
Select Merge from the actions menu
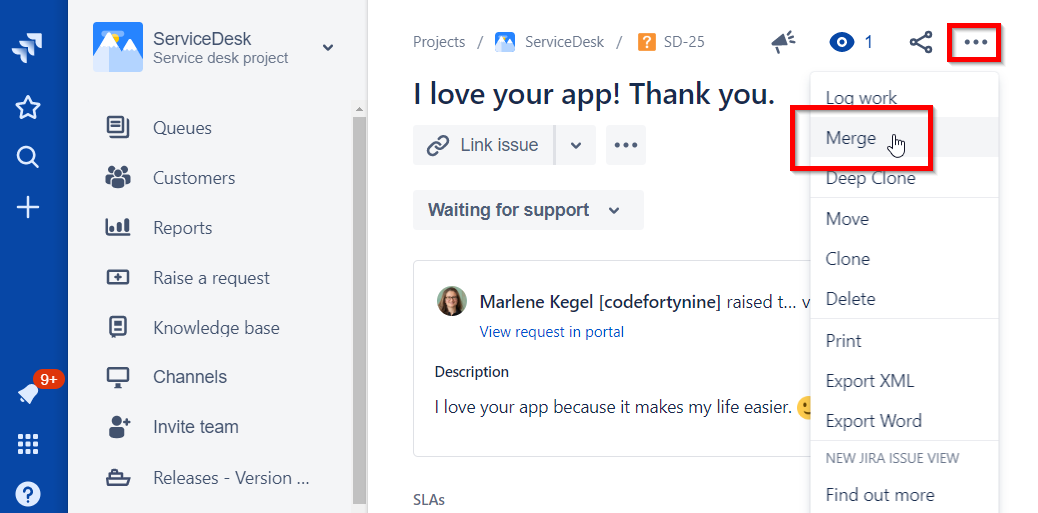pos(851,139)
